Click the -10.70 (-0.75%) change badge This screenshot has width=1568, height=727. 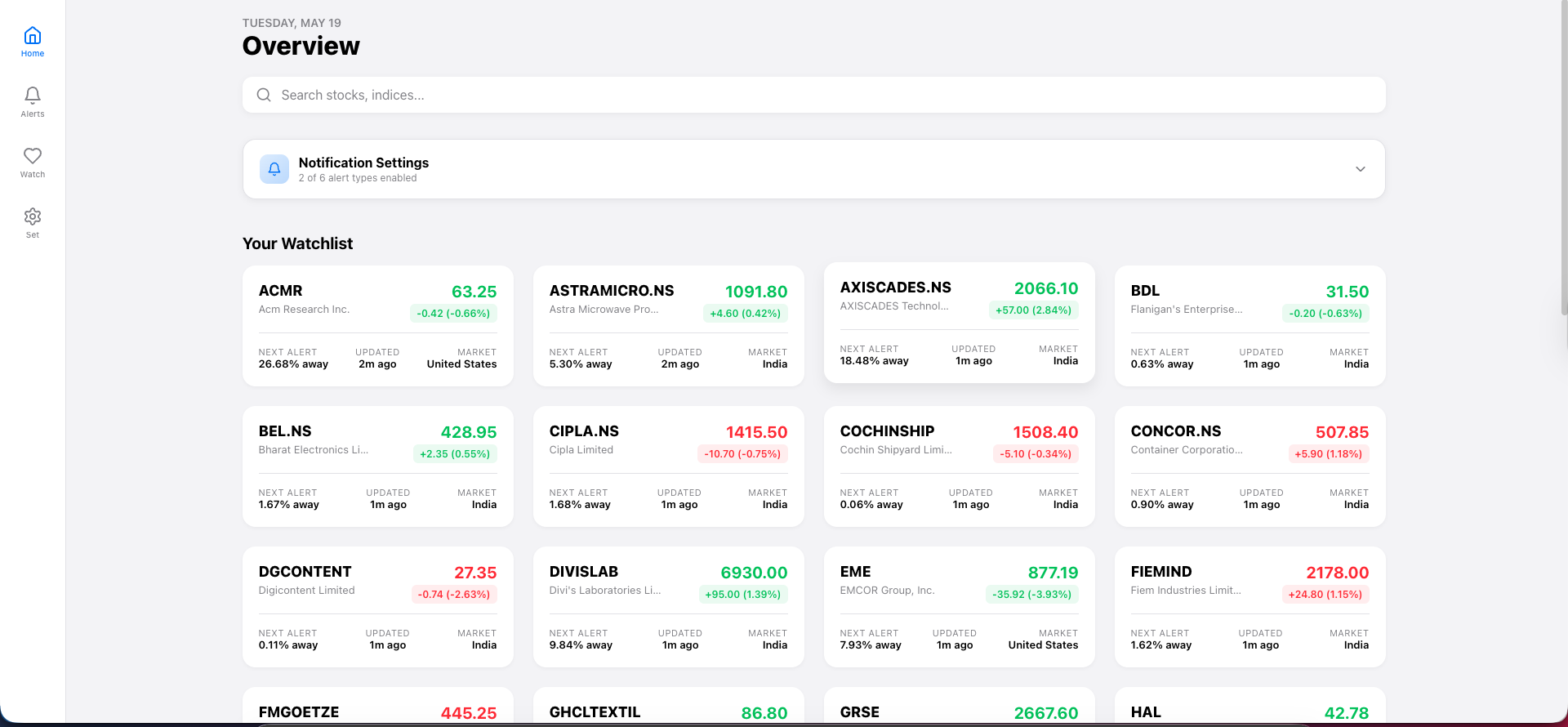coord(742,454)
